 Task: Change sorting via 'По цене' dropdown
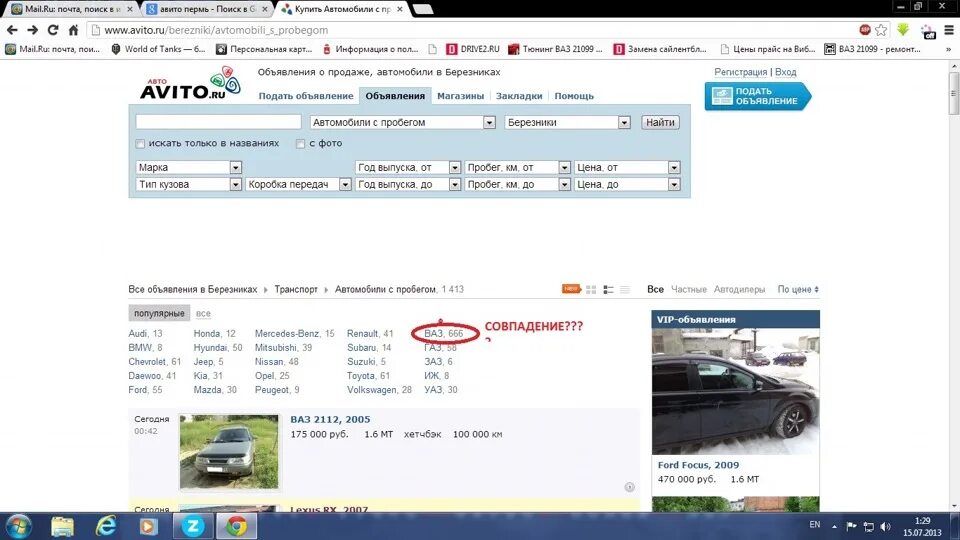(798, 290)
